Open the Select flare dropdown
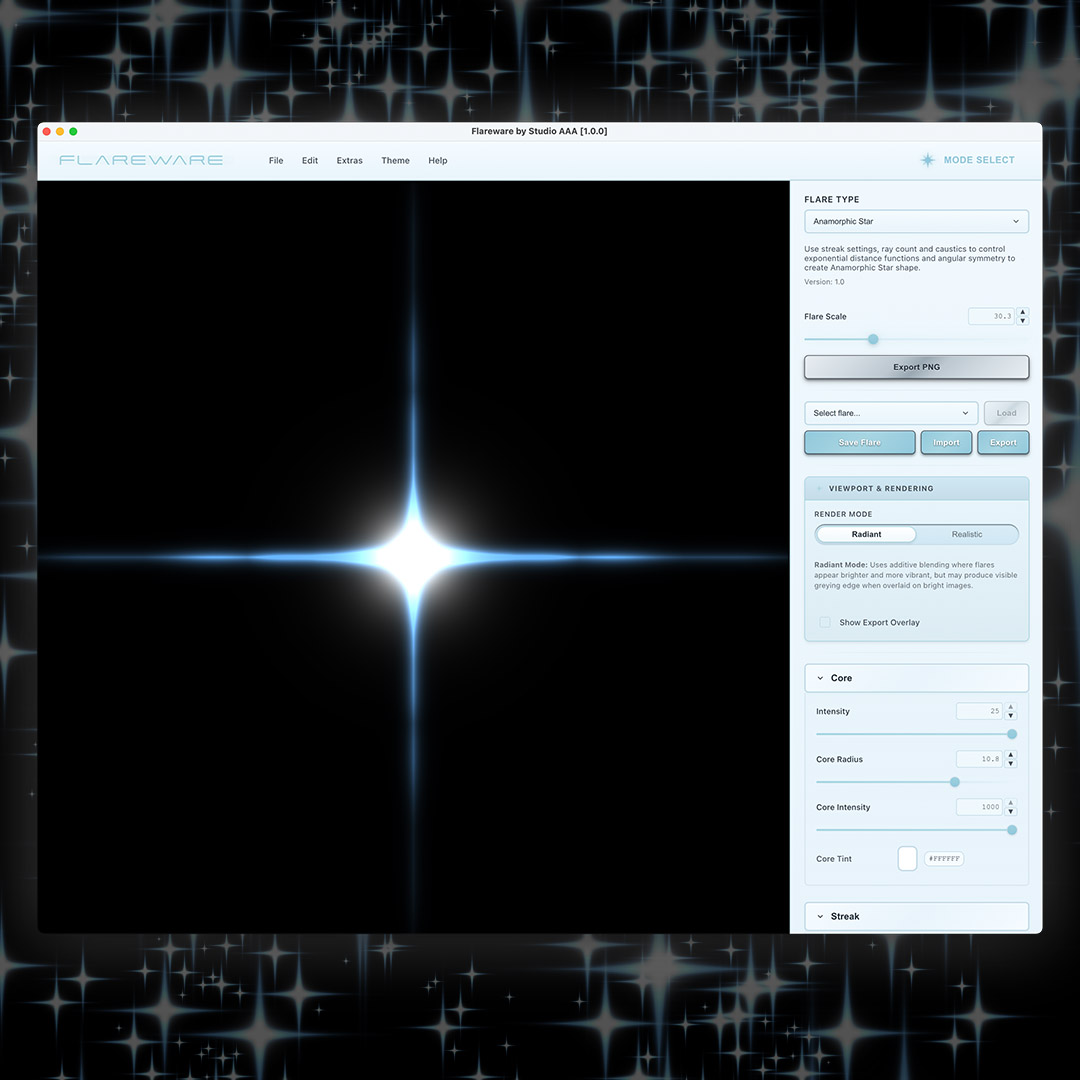Viewport: 1080px width, 1080px height. pyautogui.click(x=891, y=413)
